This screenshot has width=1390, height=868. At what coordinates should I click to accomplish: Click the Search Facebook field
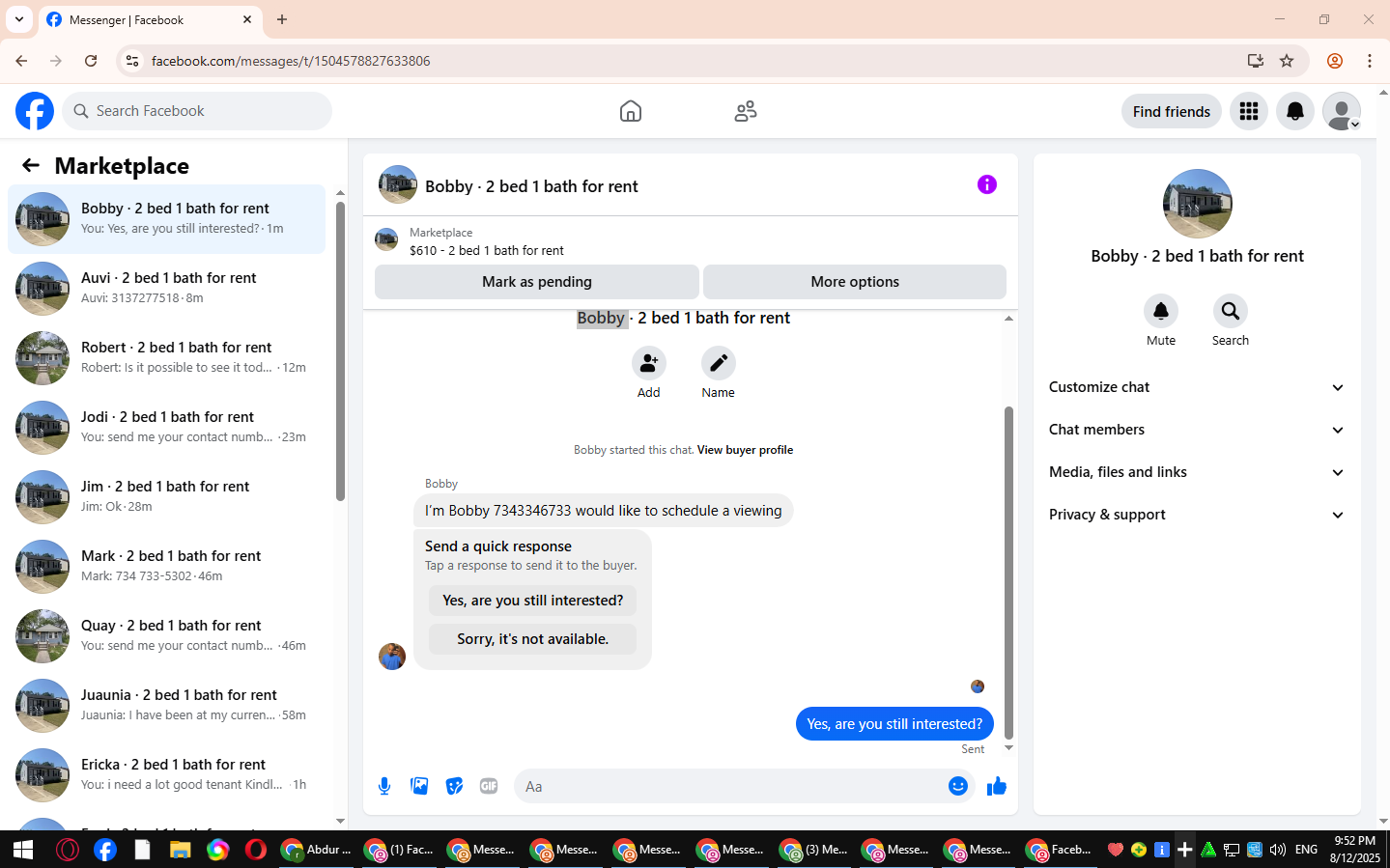click(x=197, y=111)
